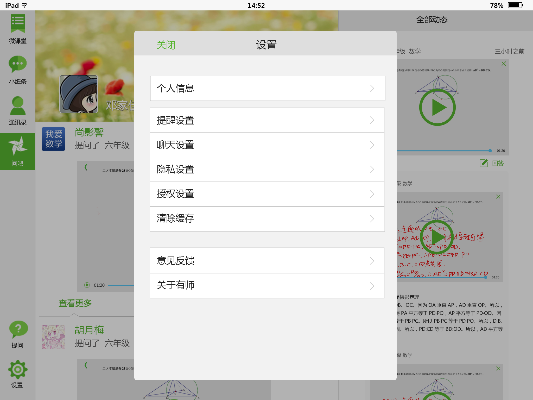Tap the question mark bubble icon
The height and width of the screenshot is (400, 533).
(x=18, y=330)
